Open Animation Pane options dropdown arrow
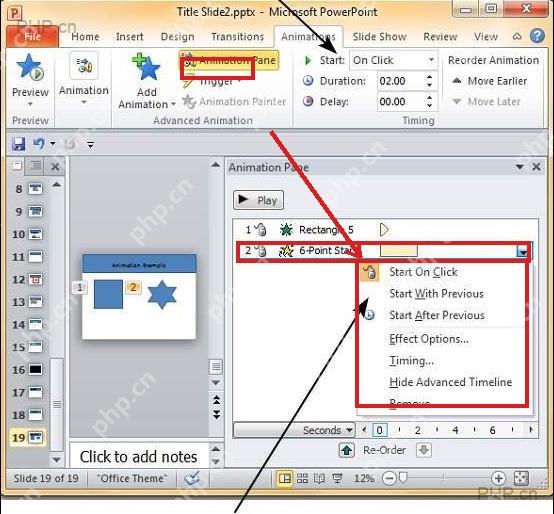The image size is (554, 514). [x=519, y=167]
